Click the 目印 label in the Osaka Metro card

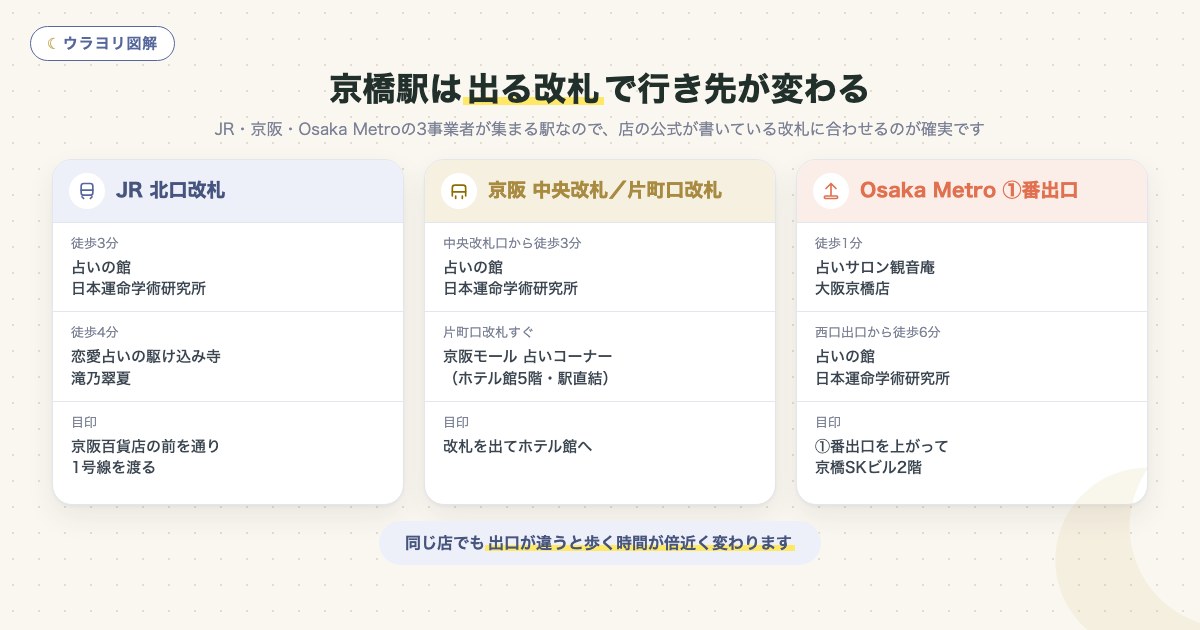828,422
